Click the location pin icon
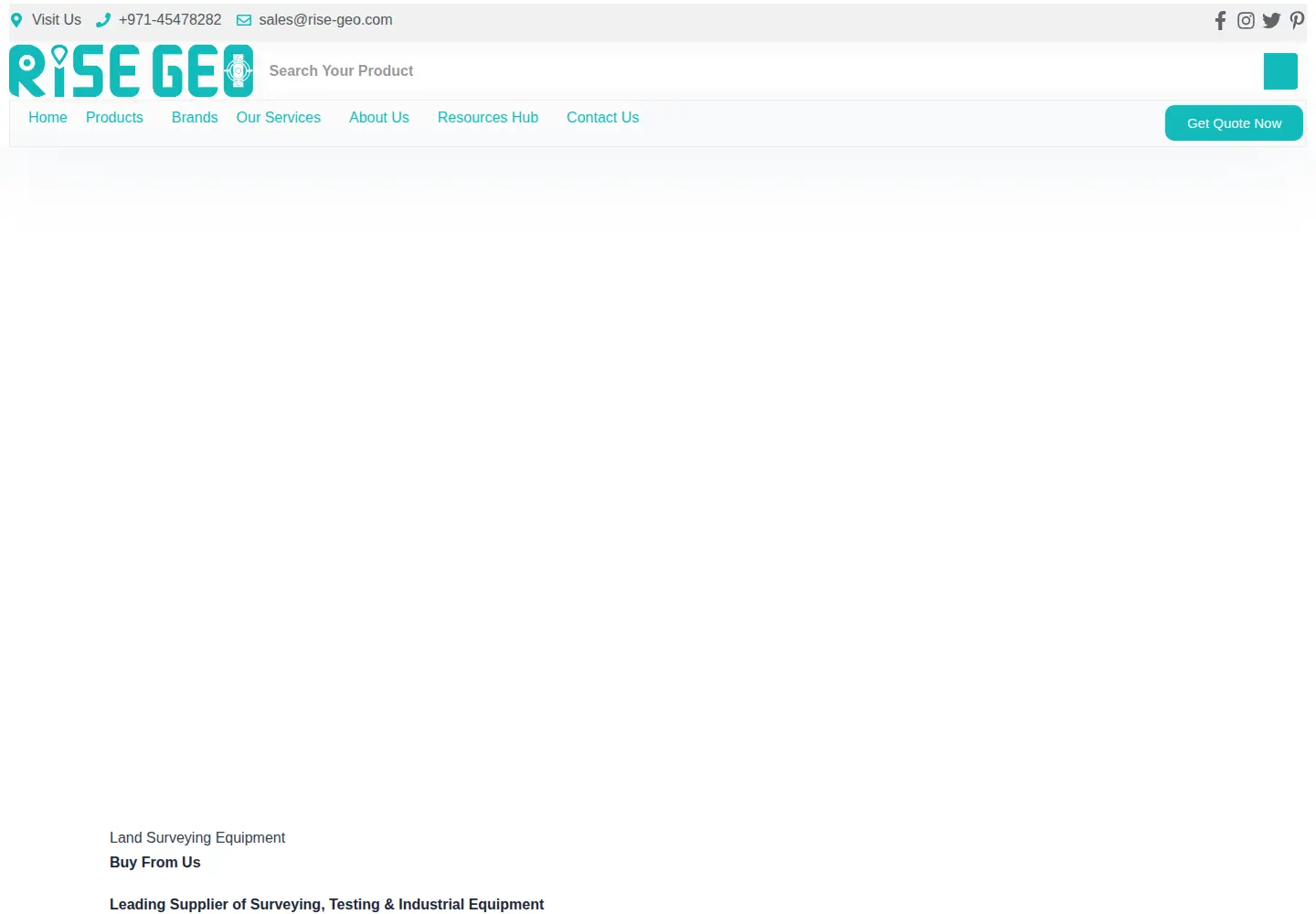This screenshot has height=914, width=1316. click(16, 20)
